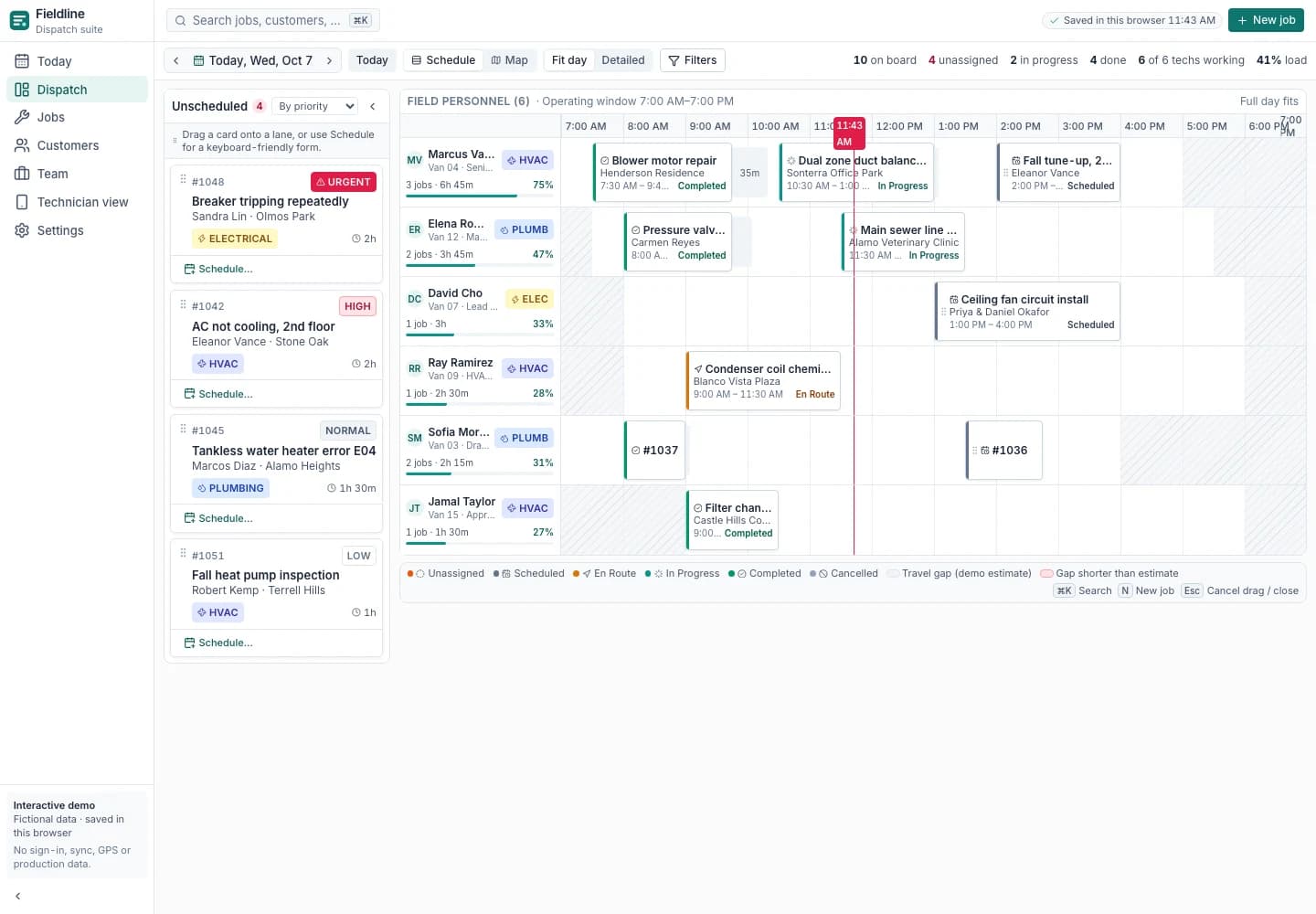Open Technician view phone icon
The width and height of the screenshot is (1316, 914).
[x=22, y=202]
